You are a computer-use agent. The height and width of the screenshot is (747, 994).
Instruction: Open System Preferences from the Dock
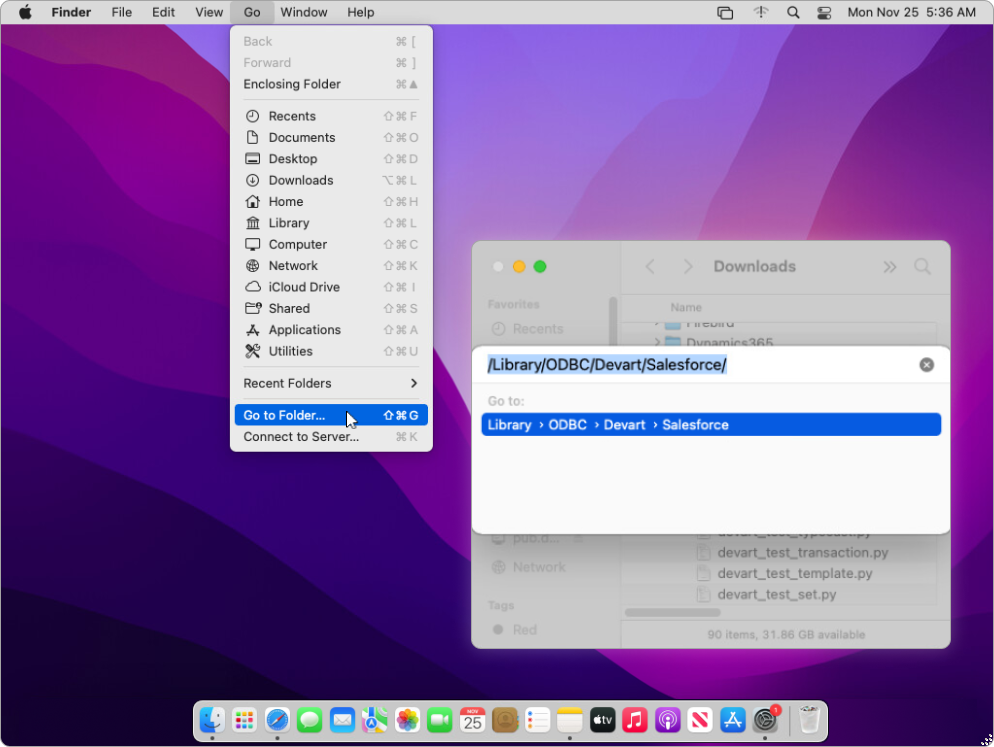(x=766, y=720)
